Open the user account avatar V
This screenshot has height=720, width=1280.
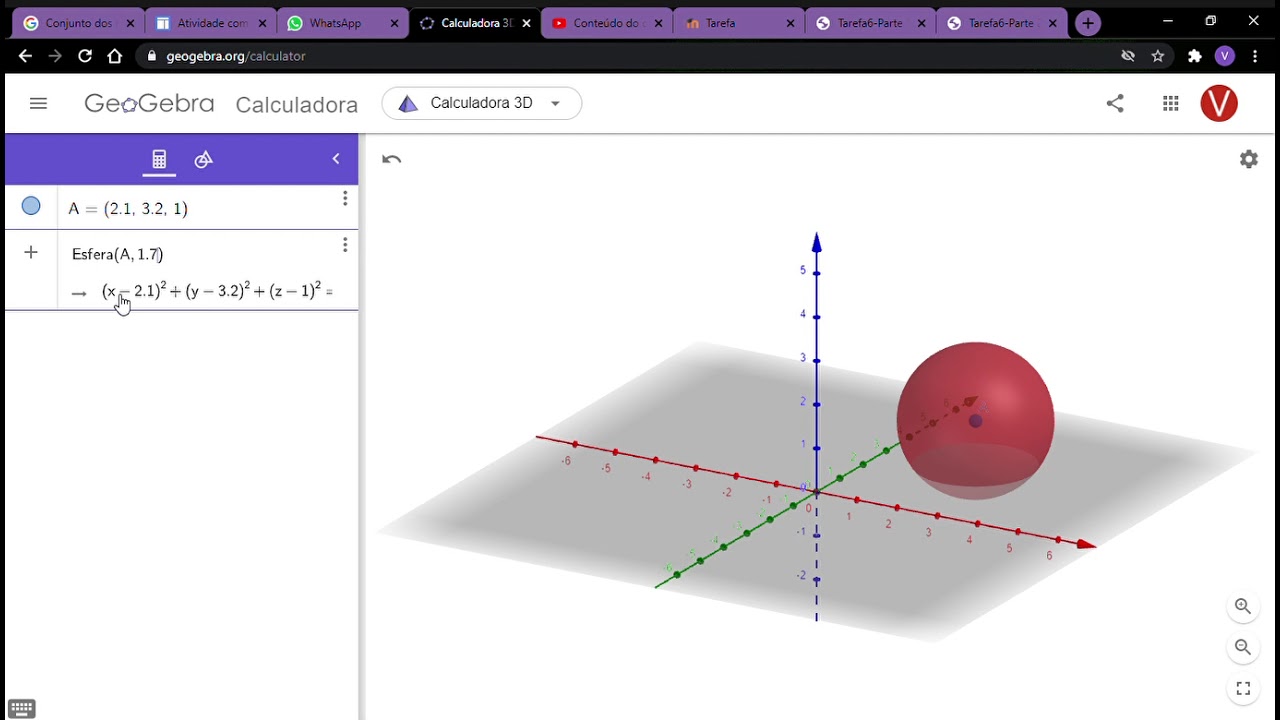click(1219, 103)
